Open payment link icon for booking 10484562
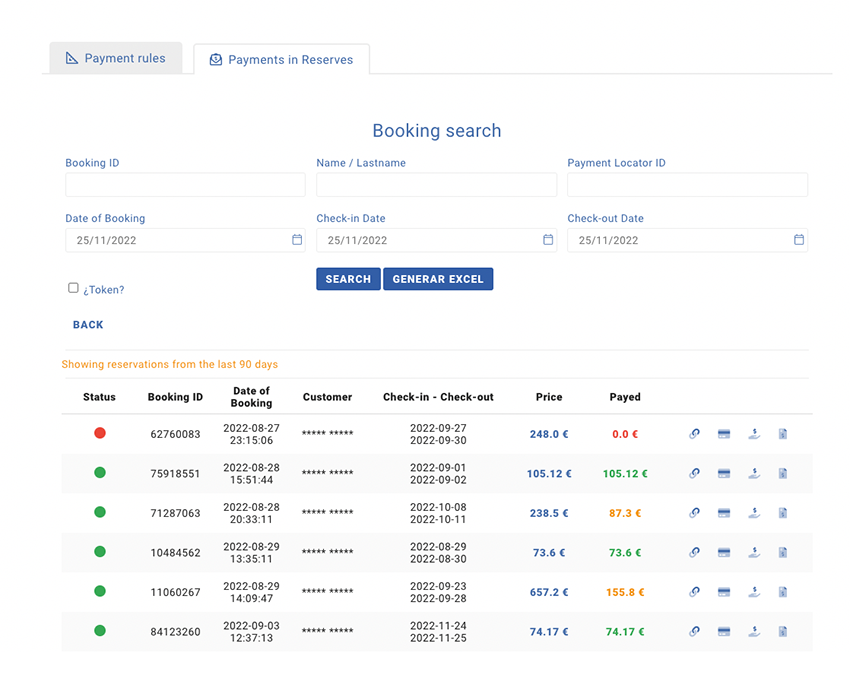 694,552
